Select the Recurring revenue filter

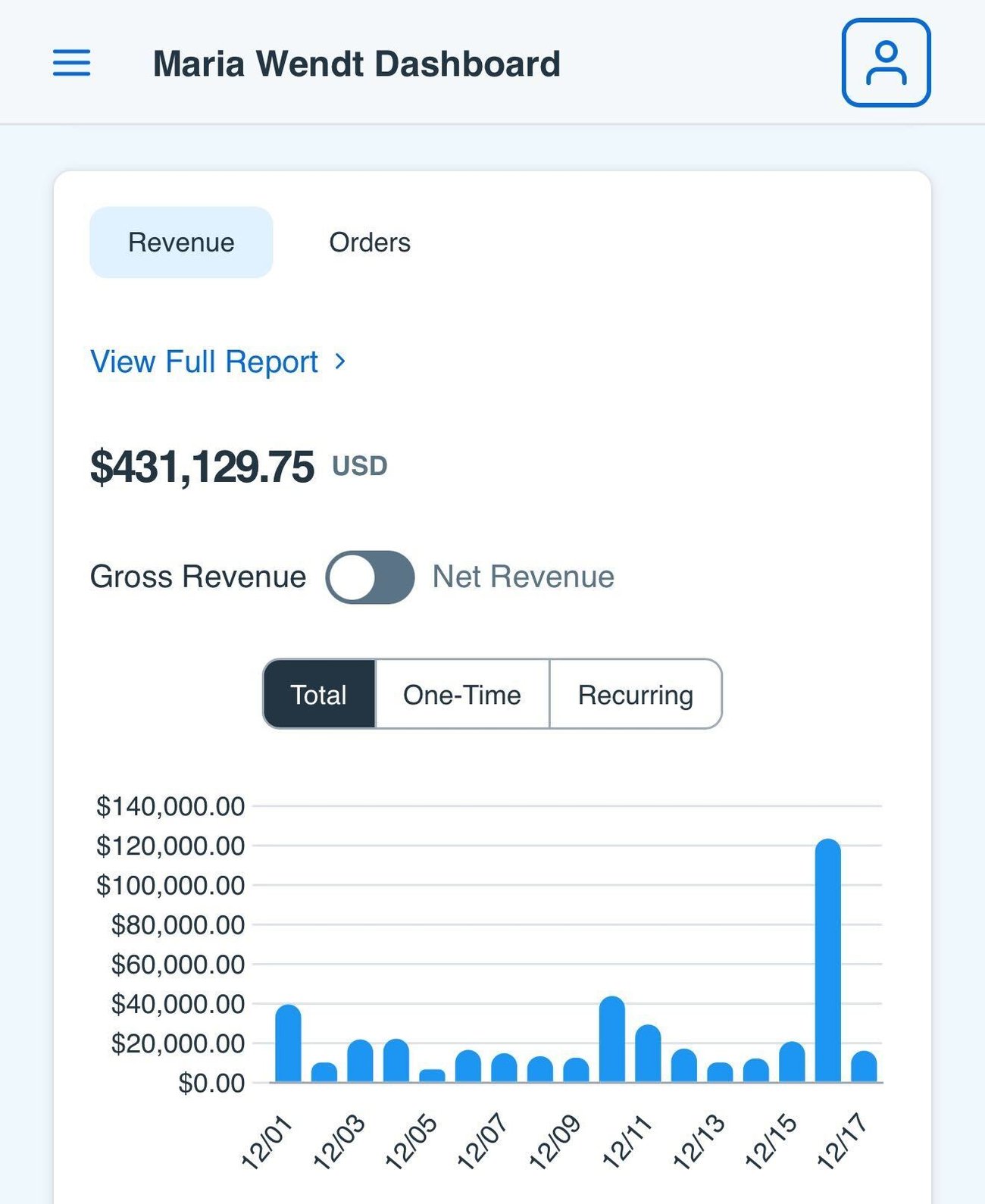tap(635, 695)
